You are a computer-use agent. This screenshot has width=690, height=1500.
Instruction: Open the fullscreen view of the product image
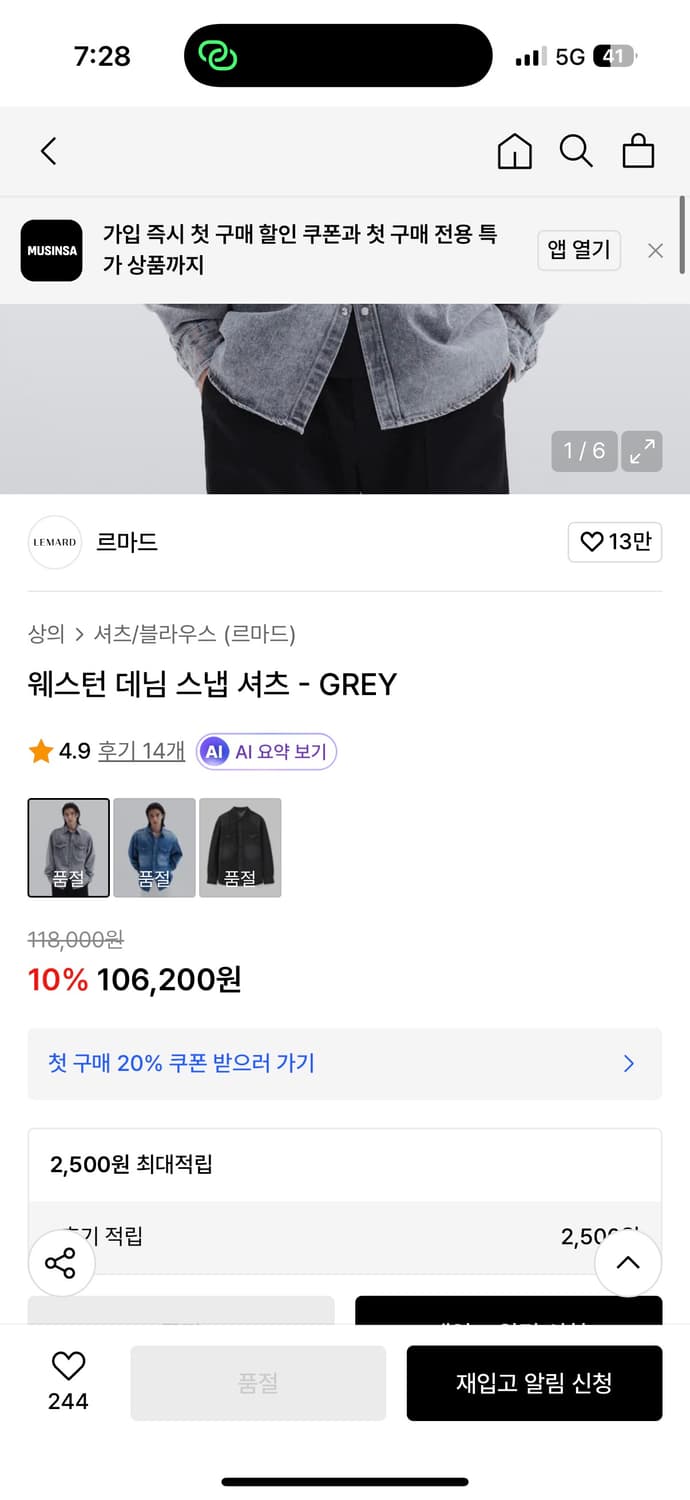[x=641, y=451]
